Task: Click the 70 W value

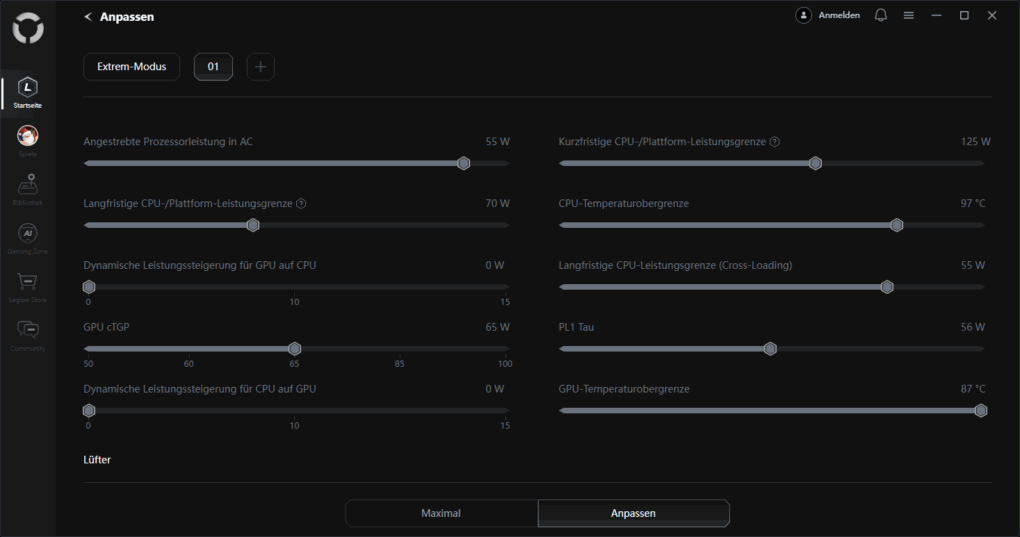Action: pos(498,203)
